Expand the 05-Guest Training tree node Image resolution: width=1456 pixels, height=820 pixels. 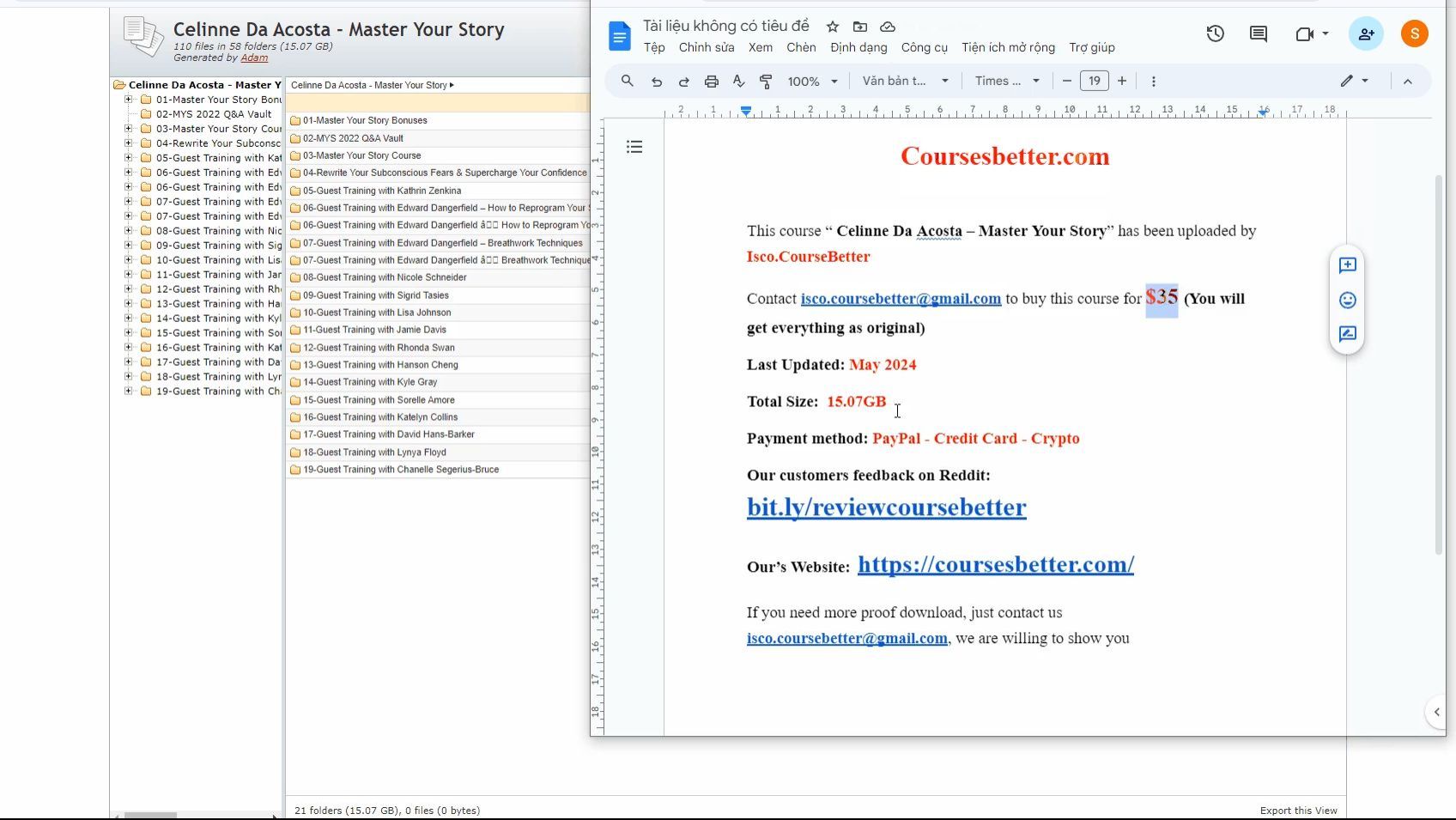129,158
